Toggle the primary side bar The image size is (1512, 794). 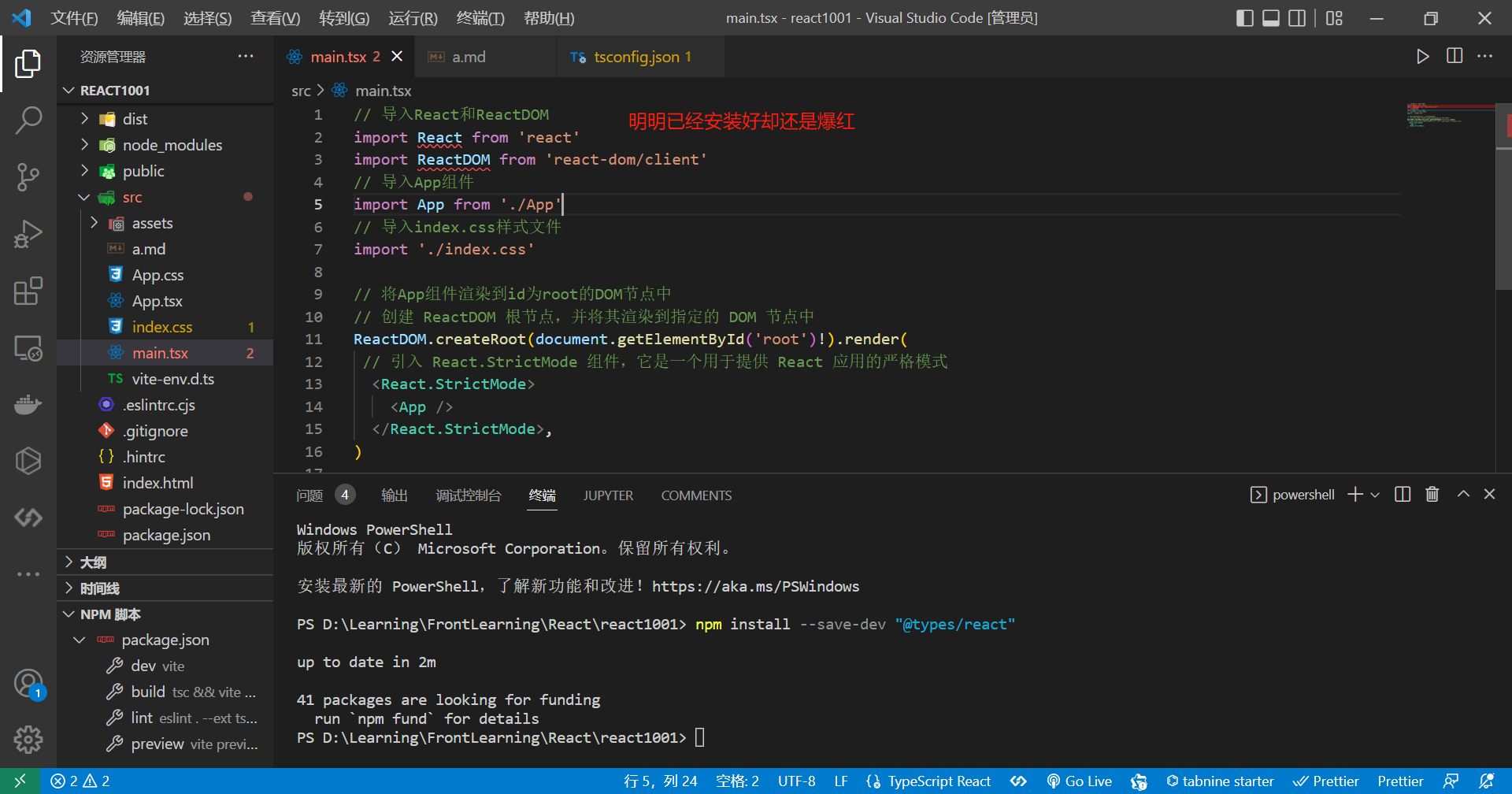[x=1245, y=17]
